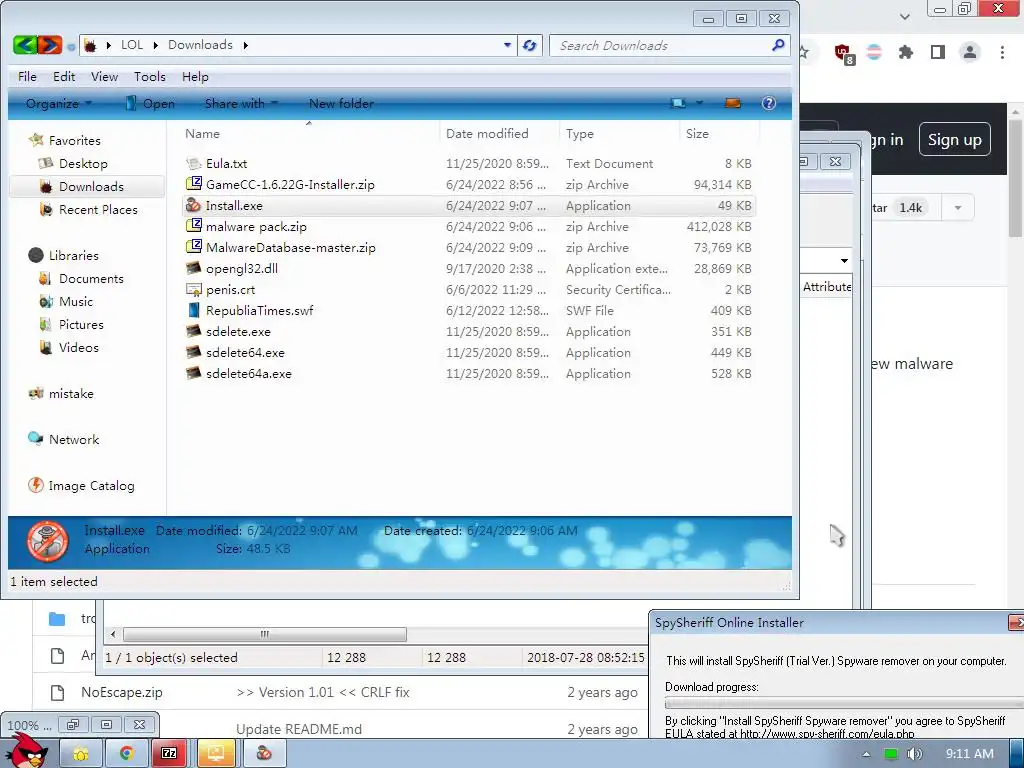Image resolution: width=1024 pixels, height=768 pixels.
Task: Open the Organize dropdown
Action: coord(59,103)
